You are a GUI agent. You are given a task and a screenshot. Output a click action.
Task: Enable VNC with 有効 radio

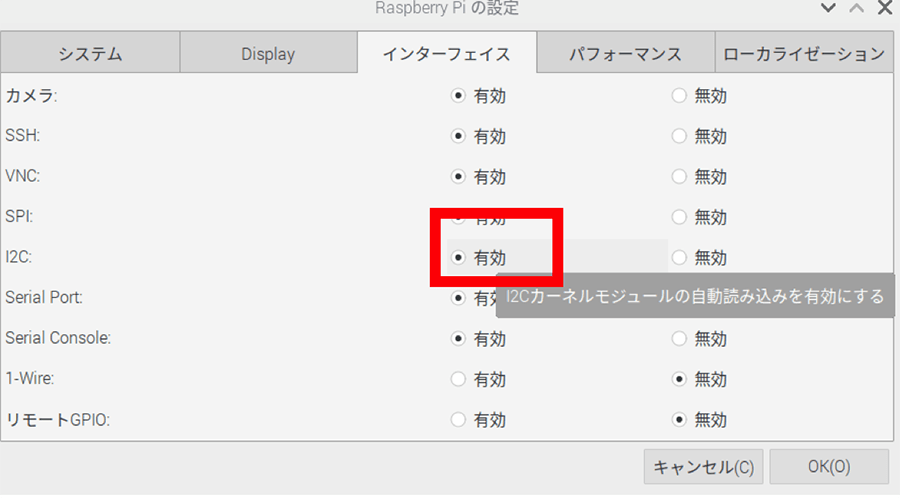point(458,176)
